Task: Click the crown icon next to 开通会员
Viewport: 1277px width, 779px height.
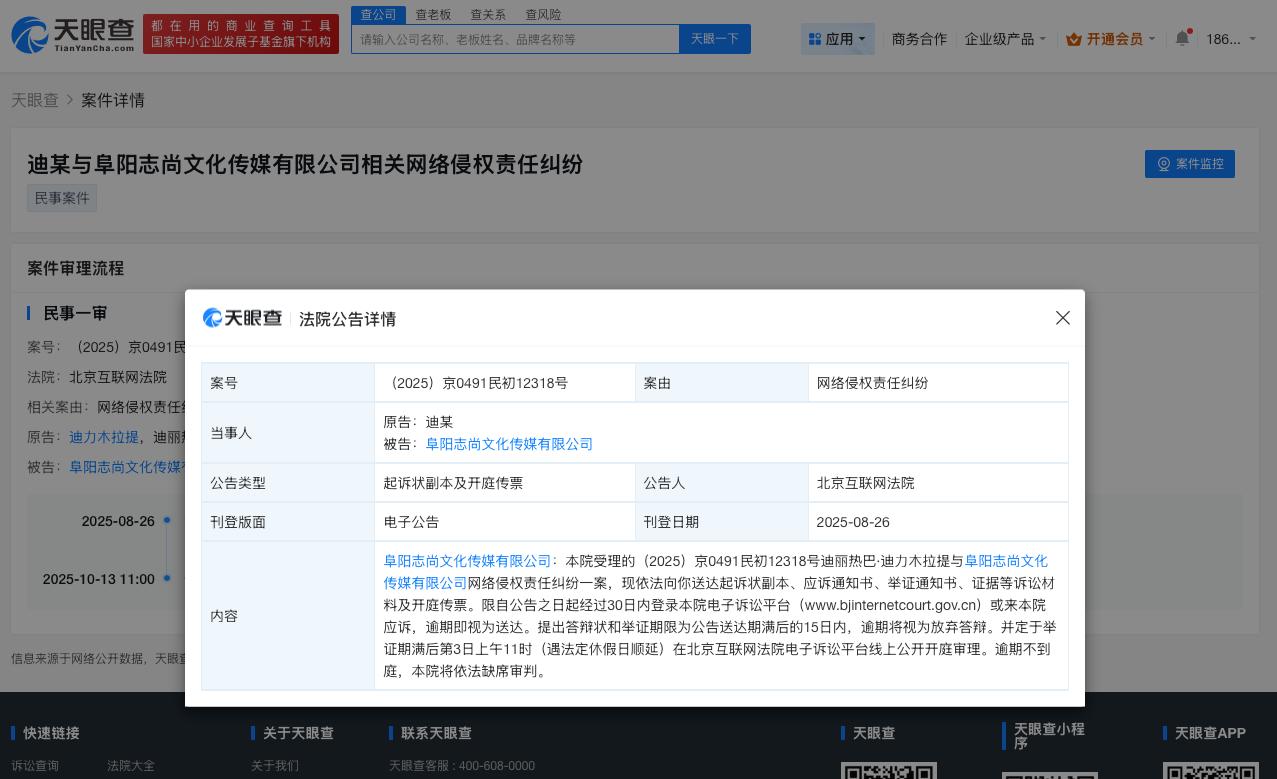Action: 1074,39
